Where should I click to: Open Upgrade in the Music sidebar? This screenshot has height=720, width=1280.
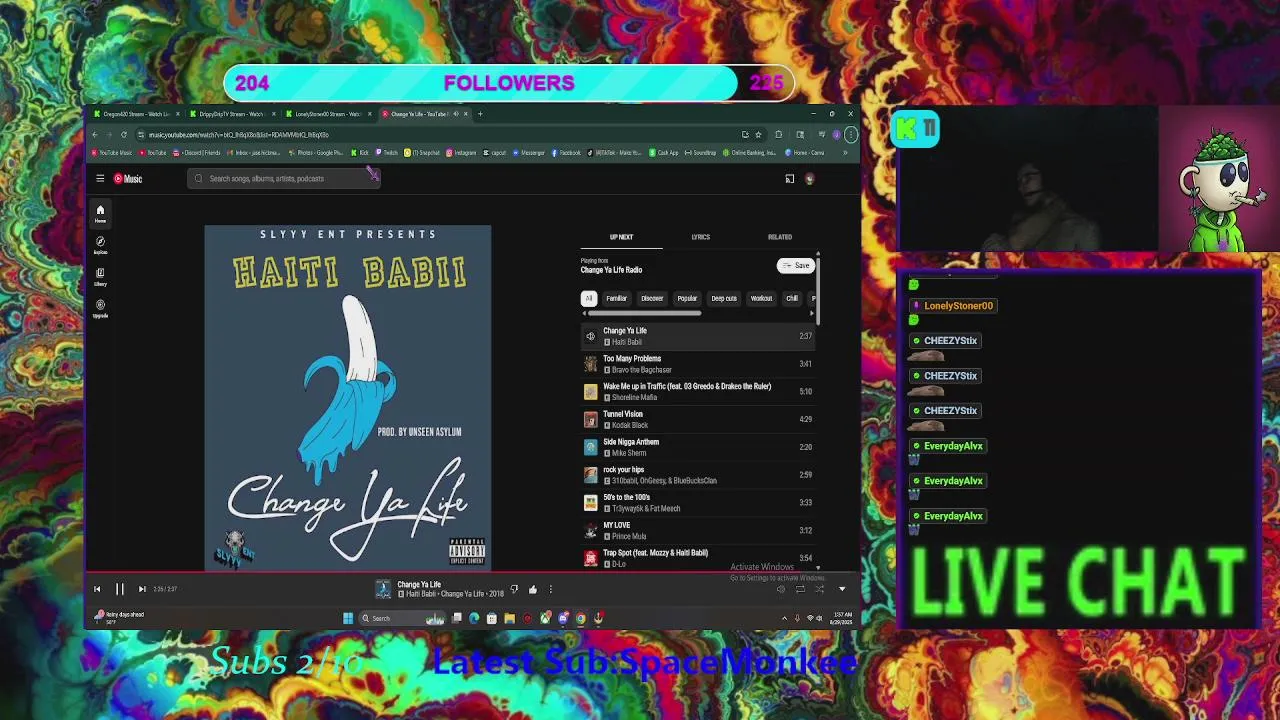100,308
